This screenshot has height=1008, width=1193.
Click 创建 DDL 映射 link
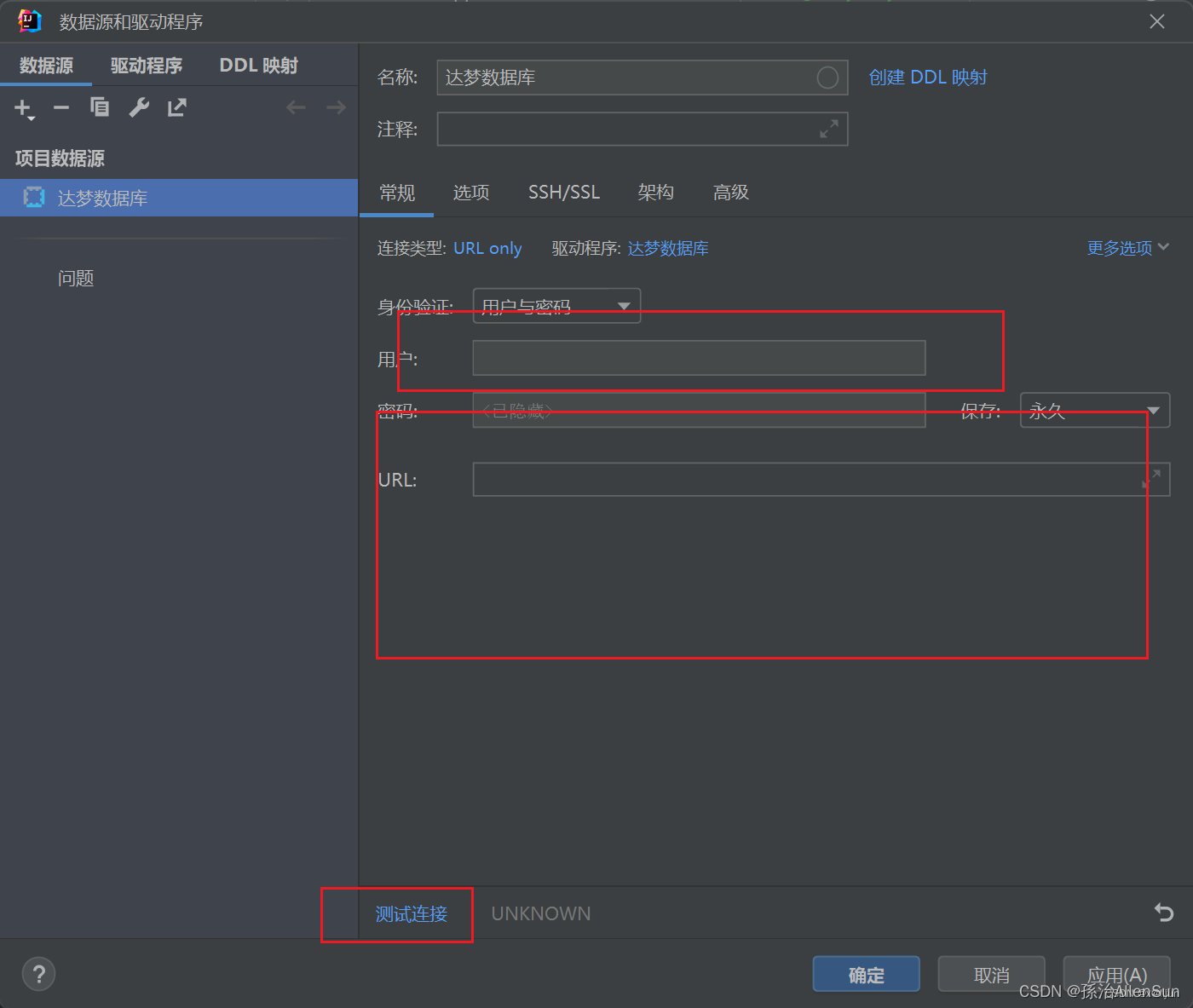(928, 78)
